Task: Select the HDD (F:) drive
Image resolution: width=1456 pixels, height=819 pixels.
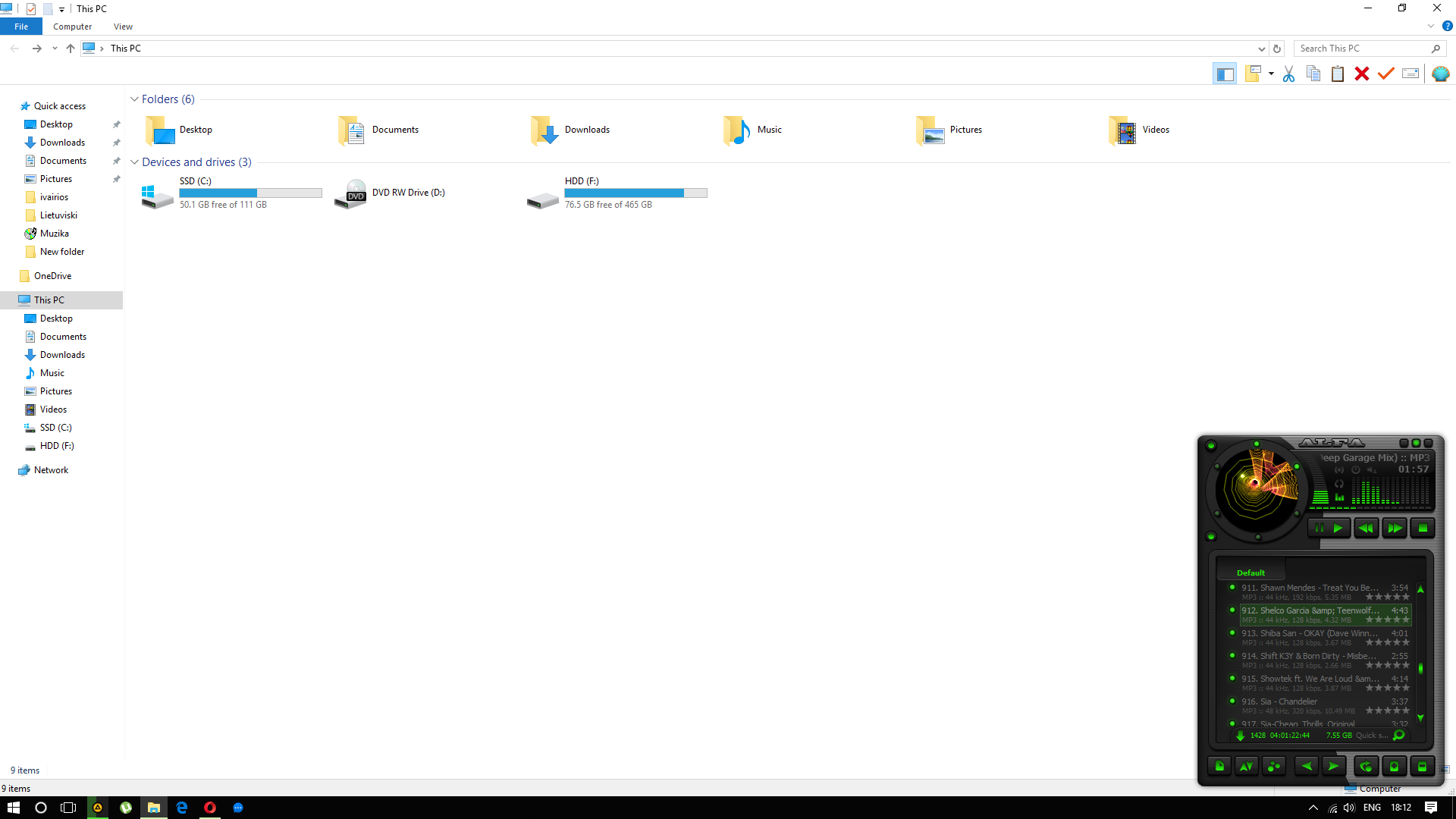Action: click(617, 193)
